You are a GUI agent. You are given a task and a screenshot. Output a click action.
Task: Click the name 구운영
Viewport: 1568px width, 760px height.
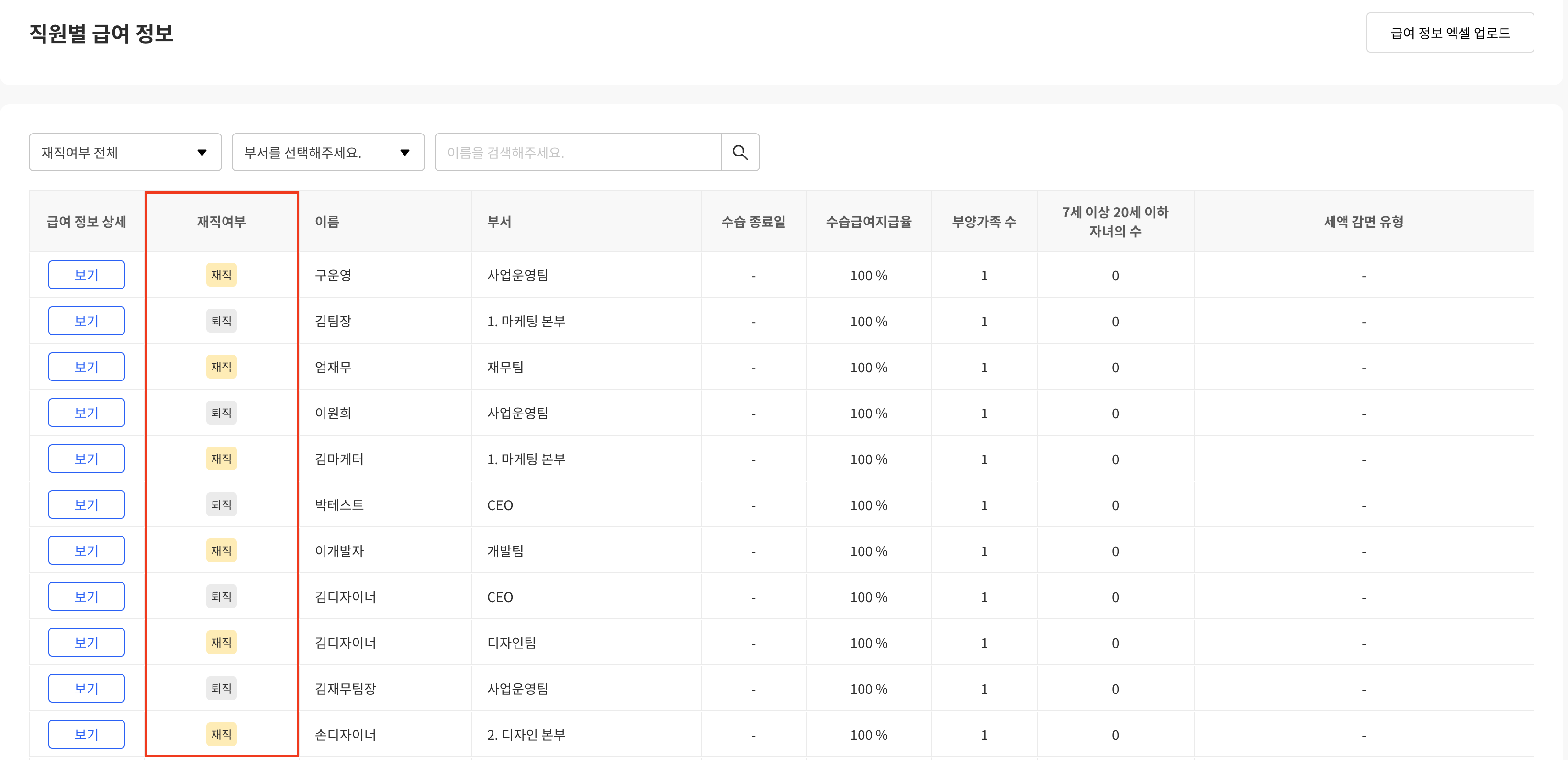[333, 276]
